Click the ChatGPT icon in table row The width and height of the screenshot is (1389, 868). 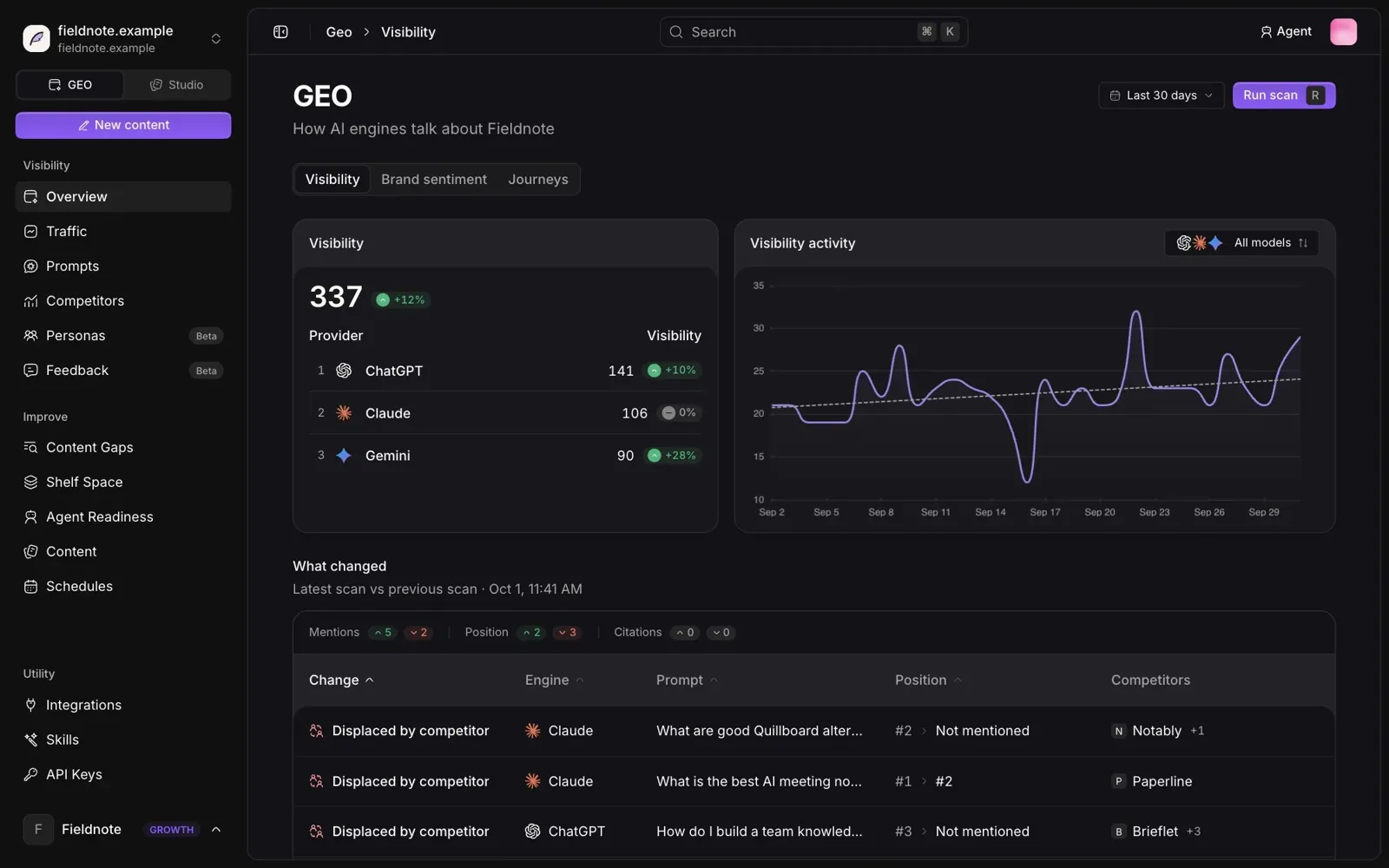[x=532, y=832]
